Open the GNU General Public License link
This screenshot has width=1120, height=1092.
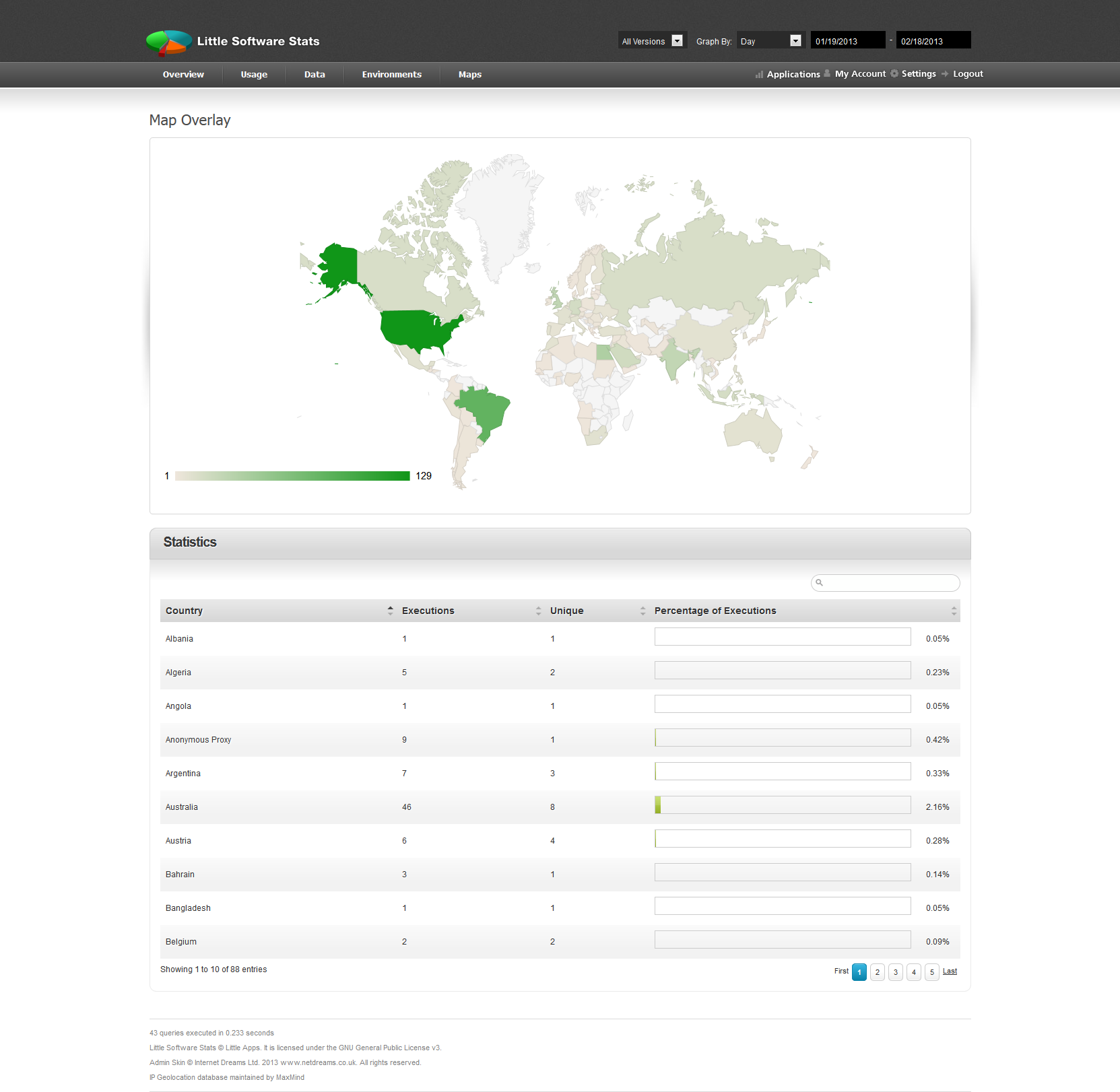click(389, 1048)
